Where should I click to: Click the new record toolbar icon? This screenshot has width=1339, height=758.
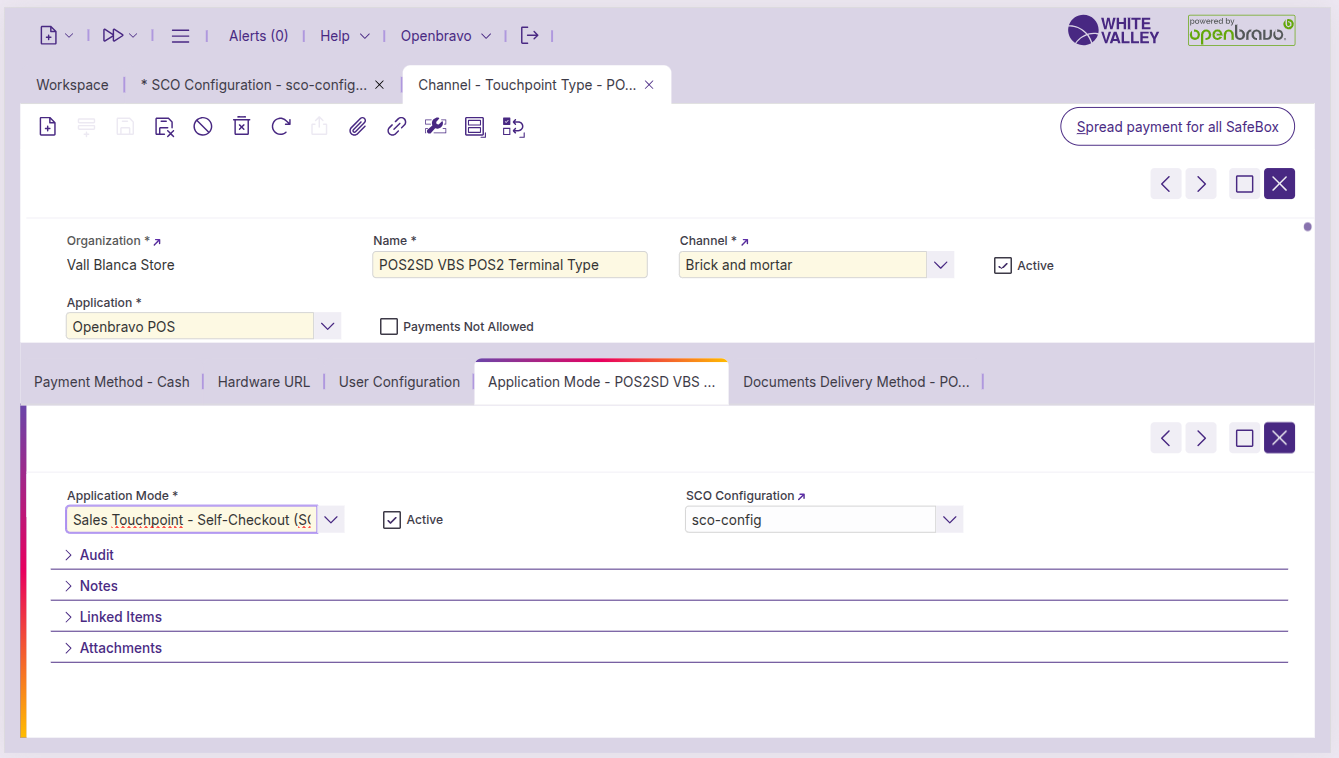(47, 127)
